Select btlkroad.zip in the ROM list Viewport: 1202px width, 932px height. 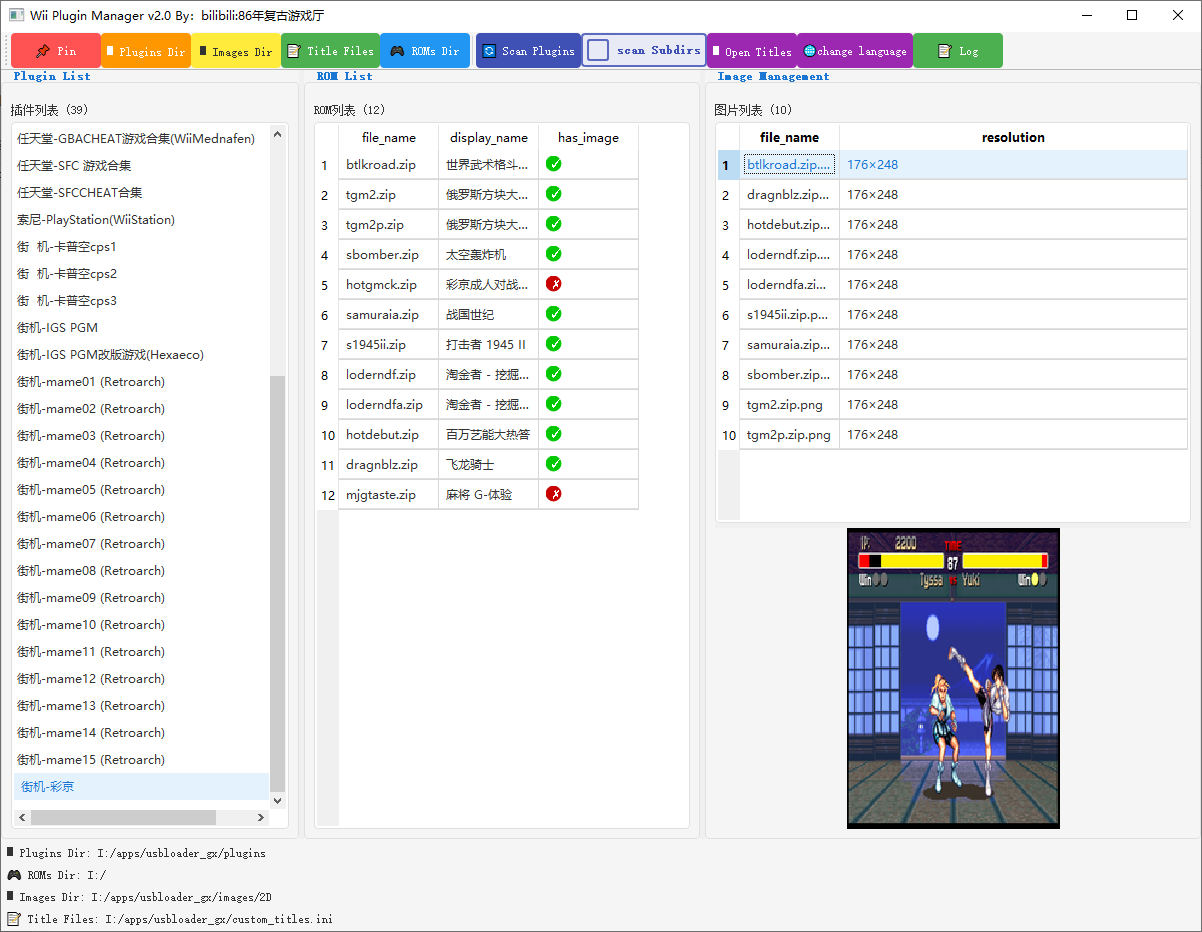tap(388, 165)
